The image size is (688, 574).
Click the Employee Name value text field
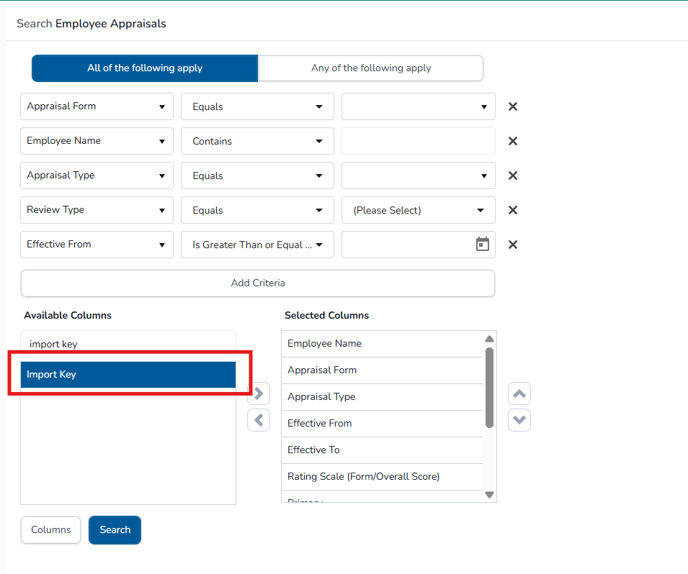tap(418, 141)
